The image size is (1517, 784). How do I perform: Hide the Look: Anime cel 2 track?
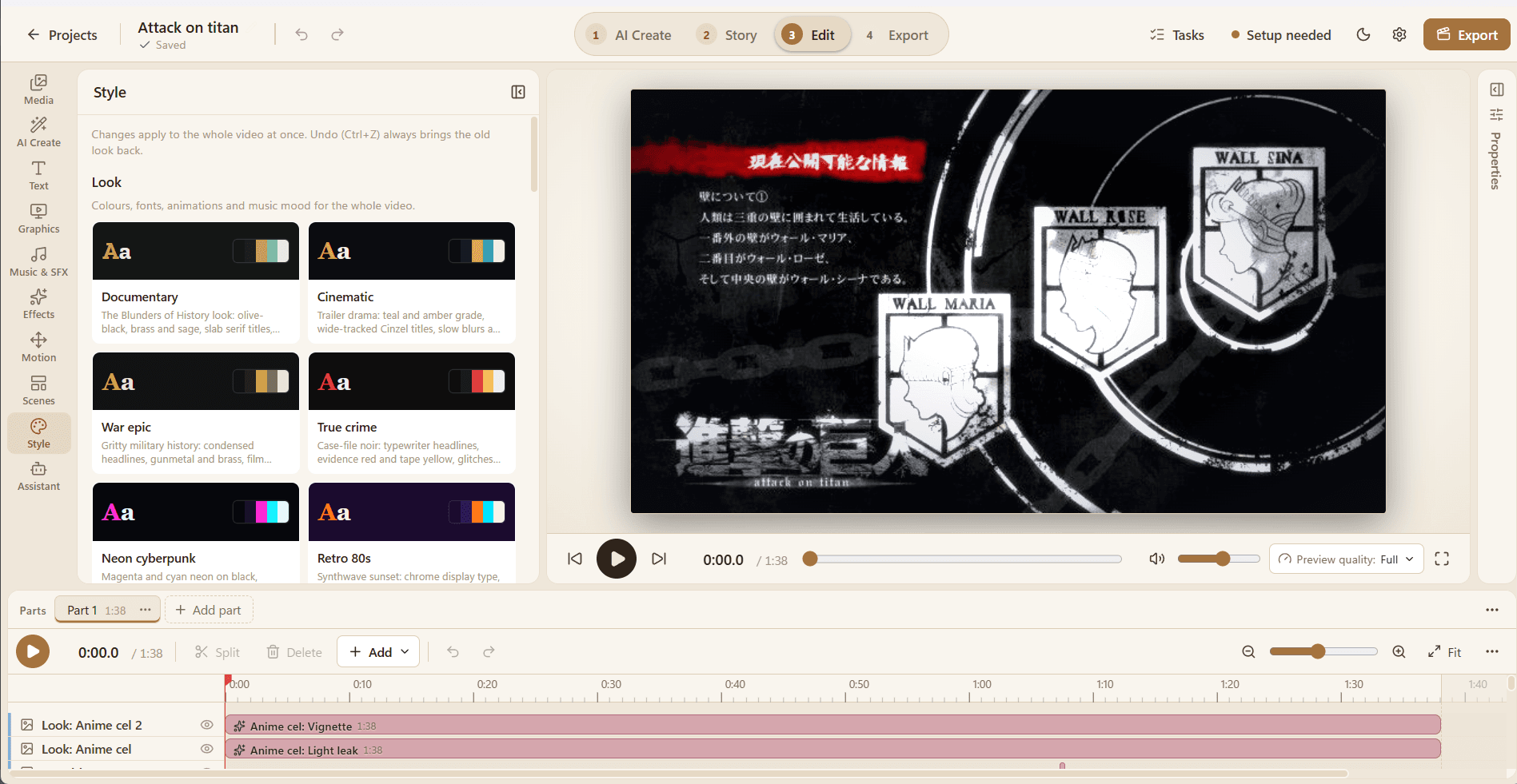(x=206, y=725)
